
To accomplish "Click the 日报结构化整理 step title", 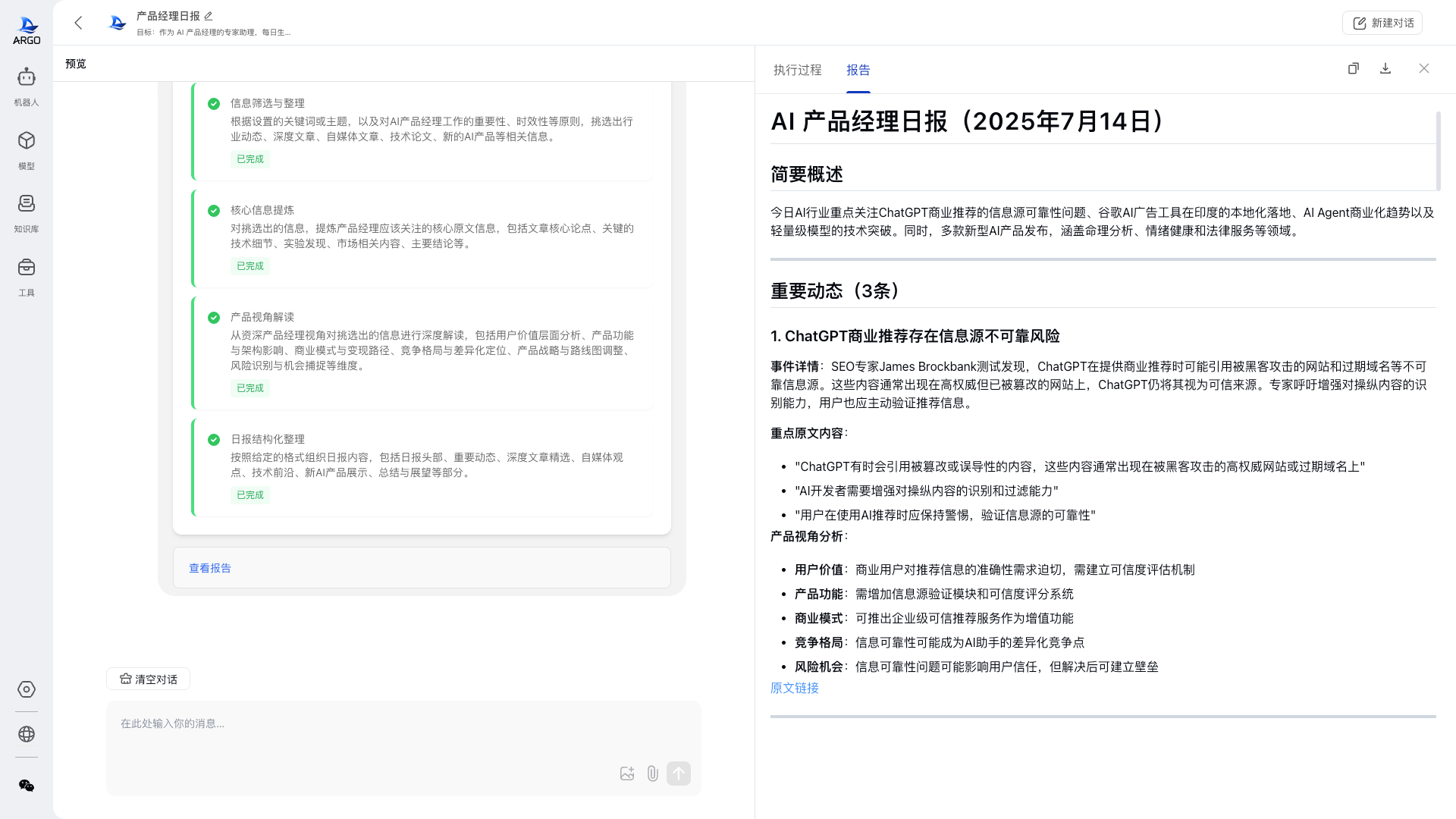I will [268, 439].
